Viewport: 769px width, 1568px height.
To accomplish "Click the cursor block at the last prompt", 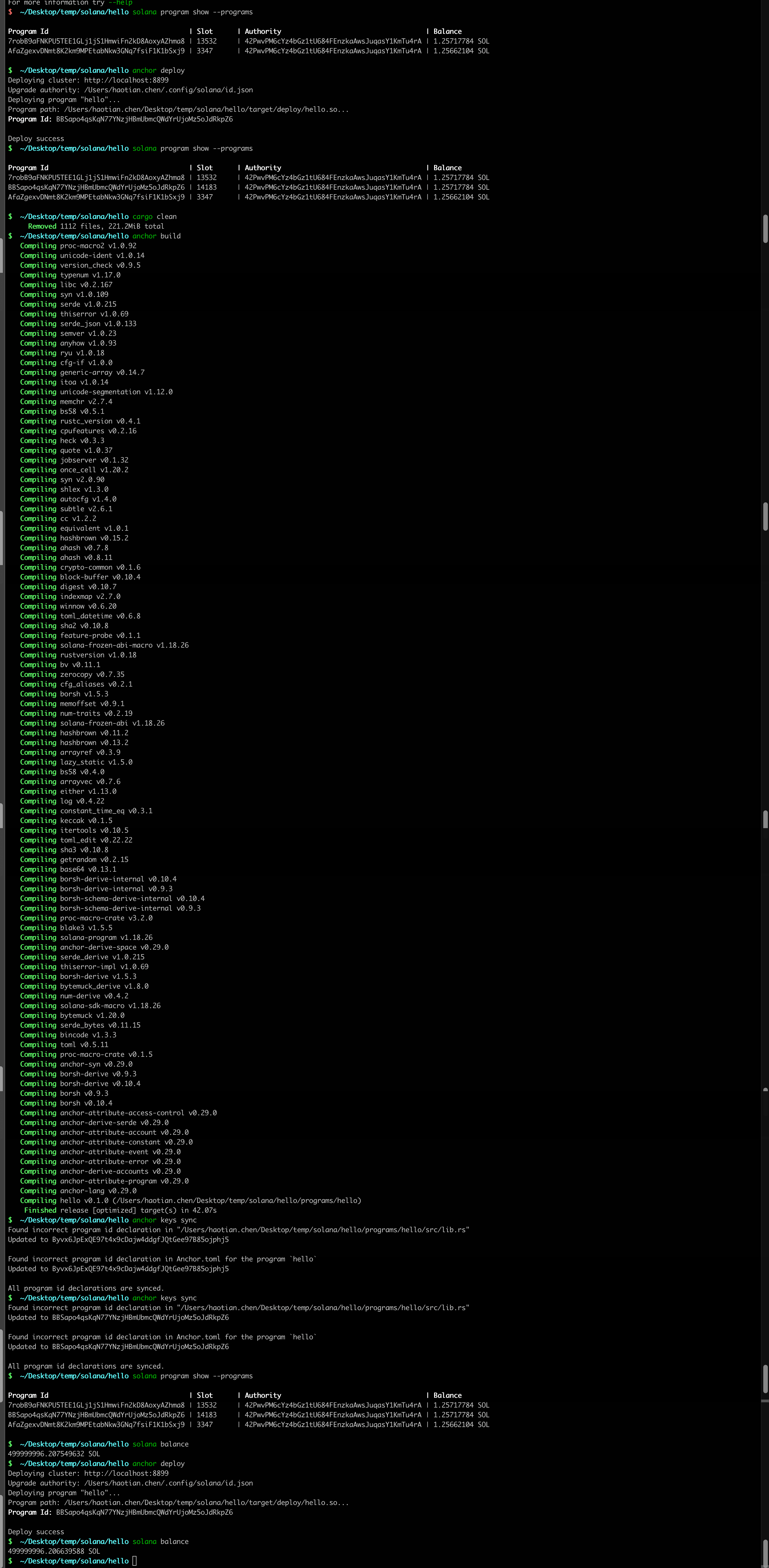I will point(134,1561).
